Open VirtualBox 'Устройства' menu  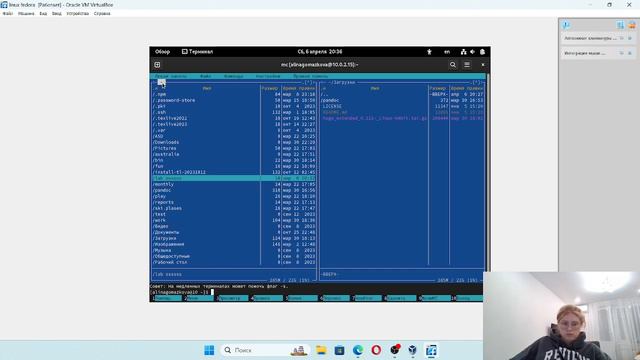click(x=78, y=13)
